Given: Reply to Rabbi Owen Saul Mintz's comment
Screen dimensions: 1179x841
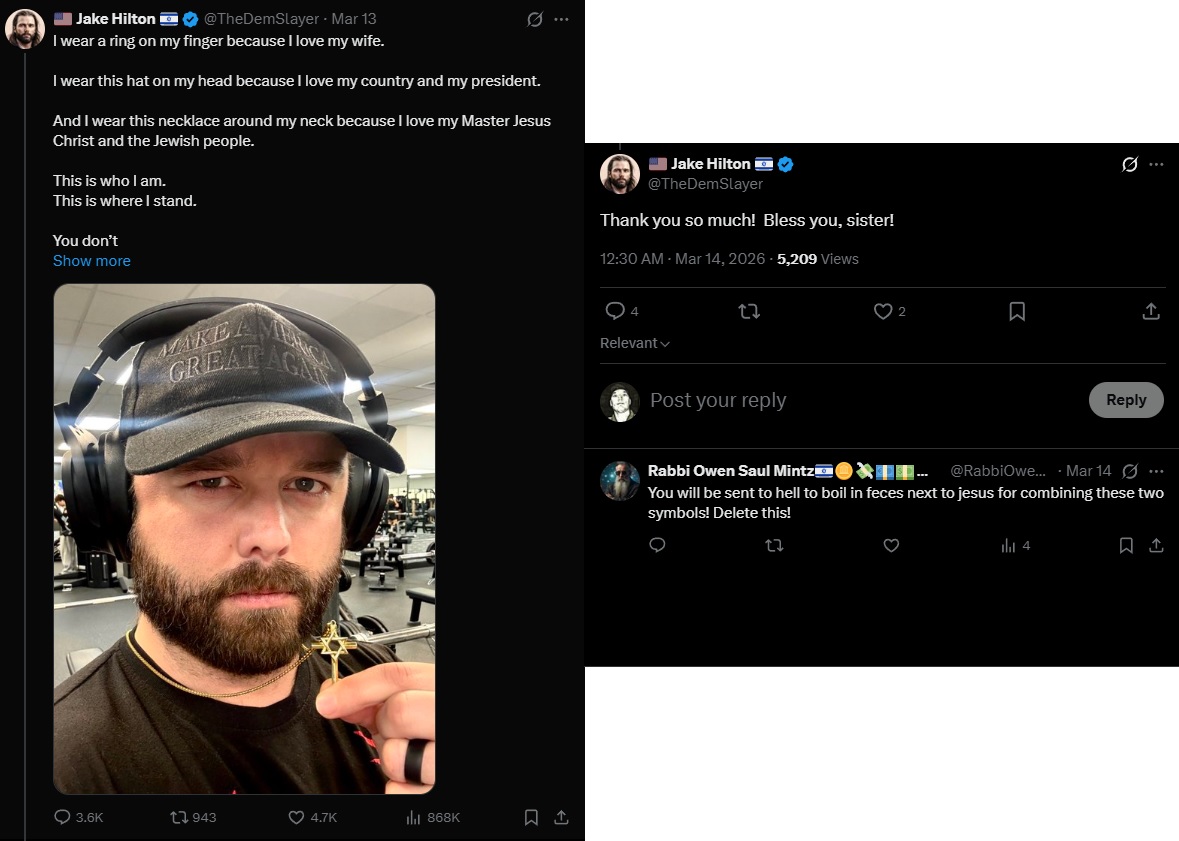Looking at the screenshot, I should (x=657, y=545).
